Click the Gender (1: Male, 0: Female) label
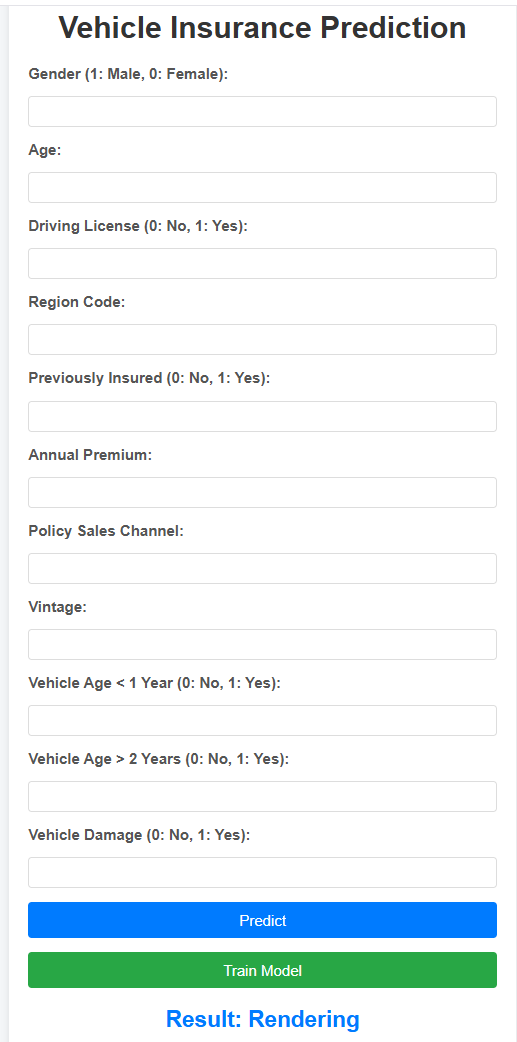Viewport: 517px width, 1042px height. (128, 74)
